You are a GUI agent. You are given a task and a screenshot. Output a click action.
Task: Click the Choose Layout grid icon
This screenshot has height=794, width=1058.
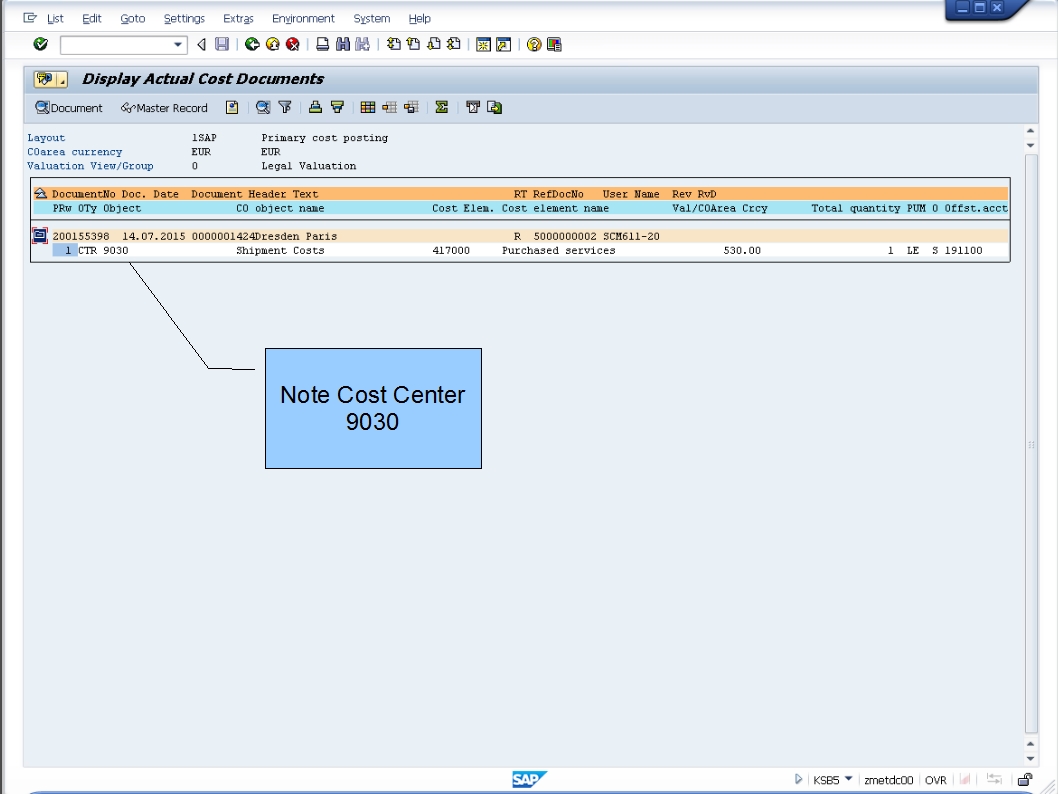[x=368, y=107]
